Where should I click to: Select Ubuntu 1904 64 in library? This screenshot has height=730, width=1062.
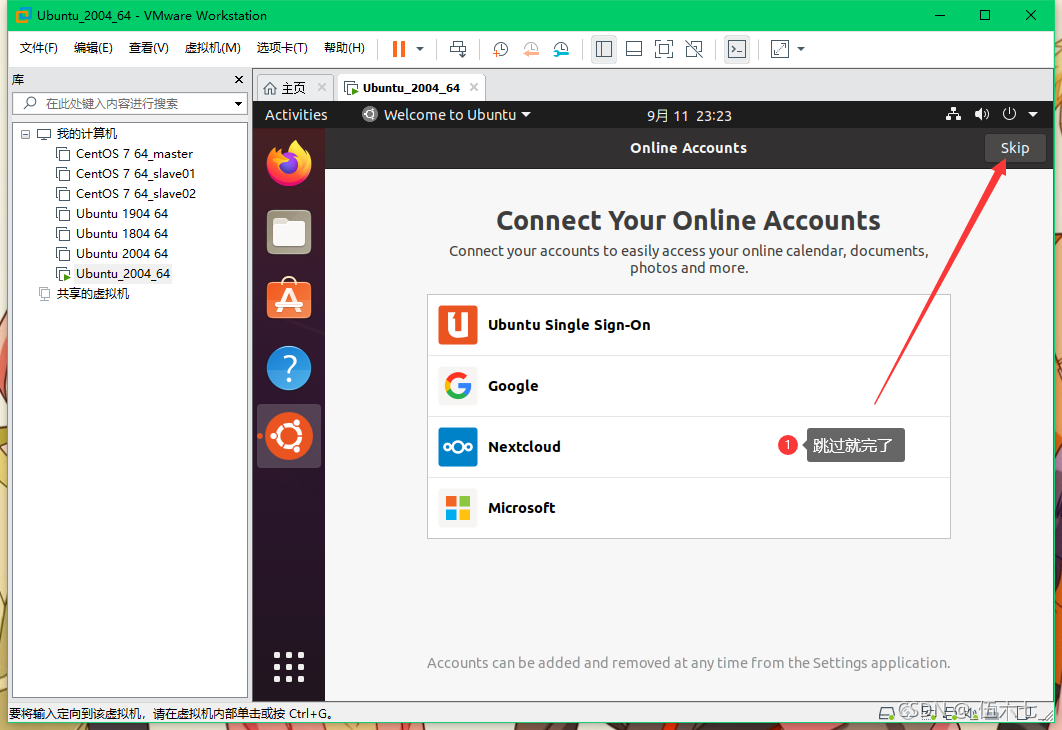coord(122,214)
